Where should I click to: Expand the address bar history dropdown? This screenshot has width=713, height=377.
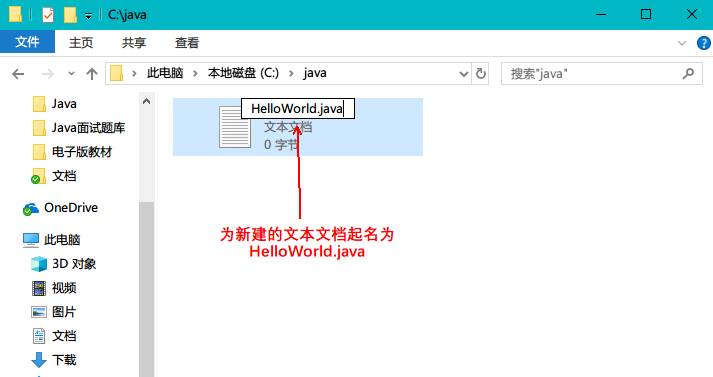(463, 74)
